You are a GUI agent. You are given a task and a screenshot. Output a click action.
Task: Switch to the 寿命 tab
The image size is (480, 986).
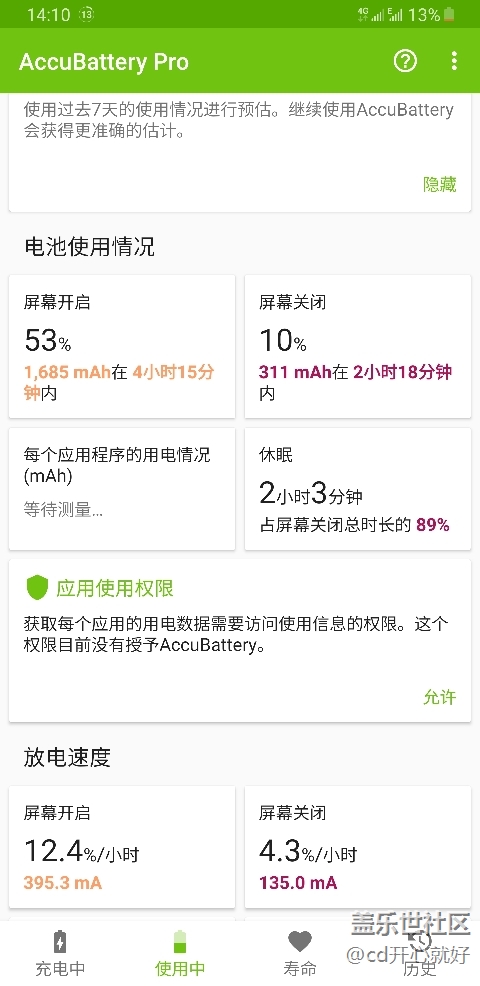[x=299, y=951]
